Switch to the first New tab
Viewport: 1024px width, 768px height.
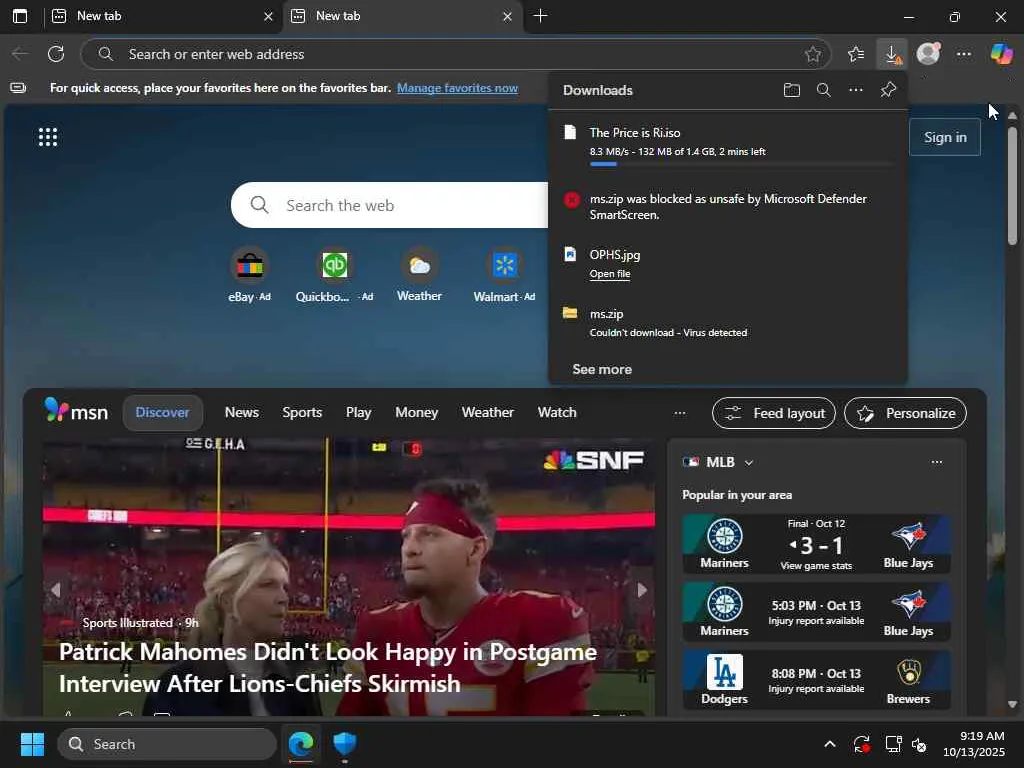click(163, 16)
